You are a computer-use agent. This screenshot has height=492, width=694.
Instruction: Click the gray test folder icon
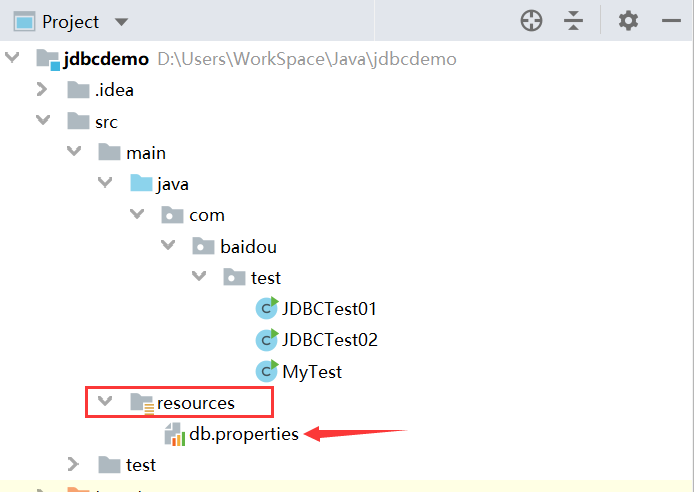109,465
